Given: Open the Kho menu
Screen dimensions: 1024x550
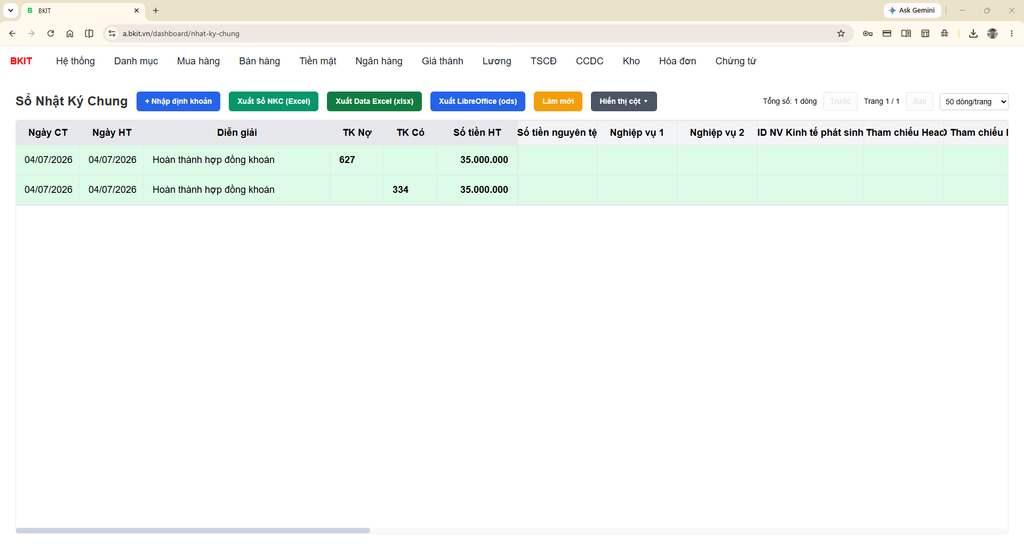Looking at the screenshot, I should point(631,61).
